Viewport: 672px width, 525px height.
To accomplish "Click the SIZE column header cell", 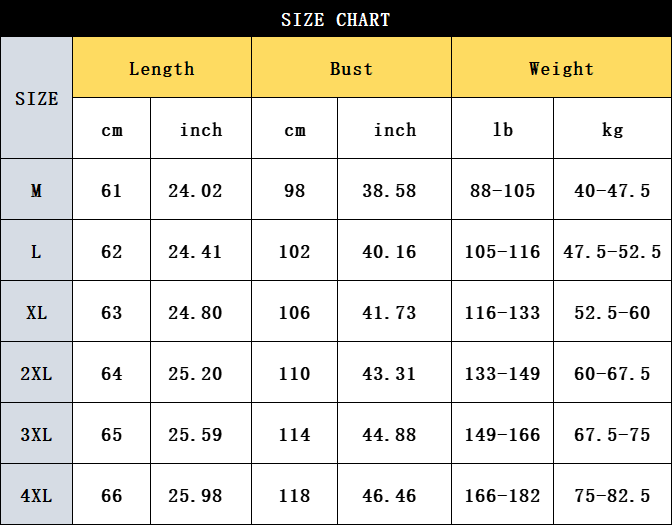I will point(36,98).
